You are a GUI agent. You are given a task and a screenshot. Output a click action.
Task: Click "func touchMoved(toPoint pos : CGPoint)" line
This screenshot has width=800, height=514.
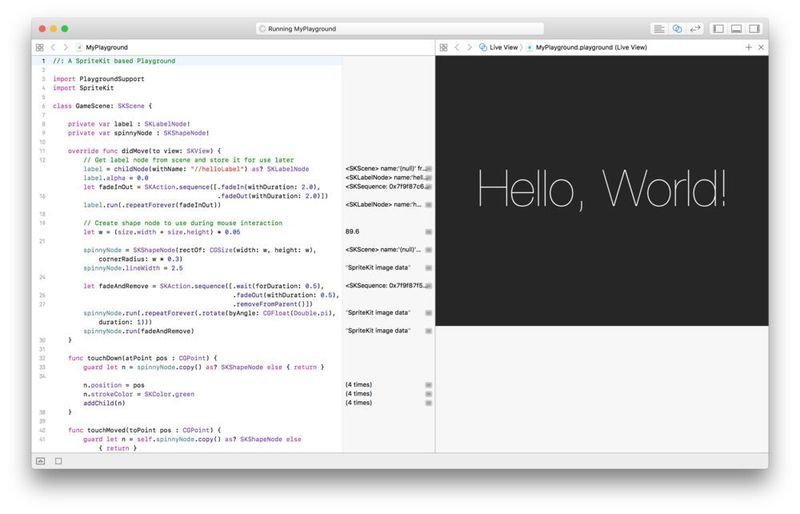coord(145,430)
